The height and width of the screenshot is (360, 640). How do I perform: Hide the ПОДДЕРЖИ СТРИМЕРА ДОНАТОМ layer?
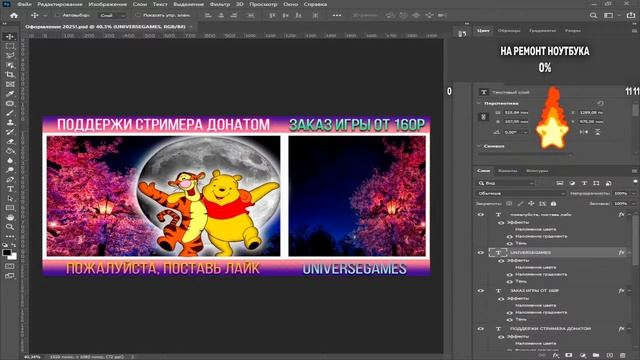tap(481, 329)
